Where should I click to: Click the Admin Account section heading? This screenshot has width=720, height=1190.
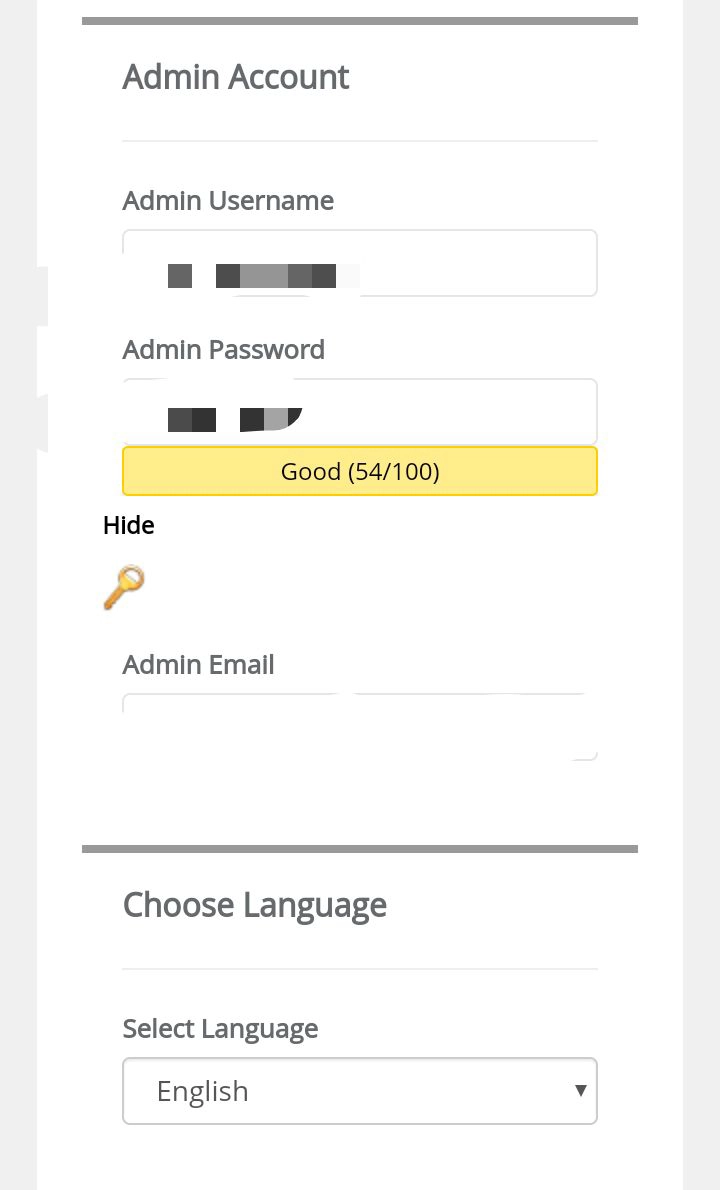point(235,77)
